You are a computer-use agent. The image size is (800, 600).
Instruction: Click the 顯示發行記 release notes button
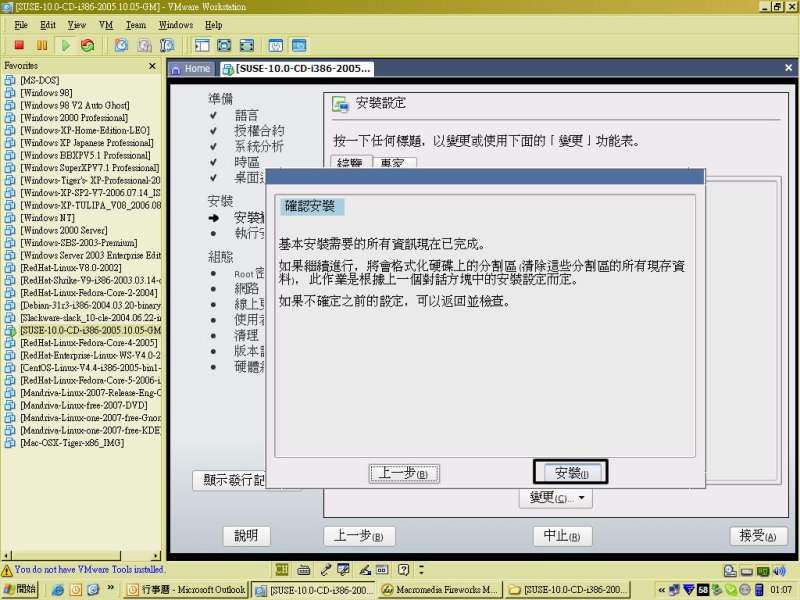click(229, 480)
